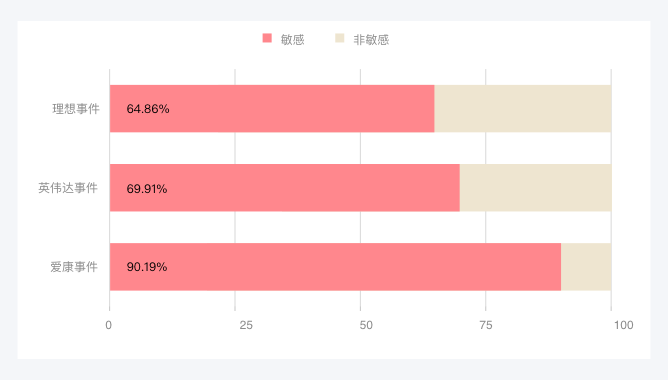This screenshot has height=380, width=668.
Task: Click the 100 x-axis tick label
Action: [x=623, y=325]
